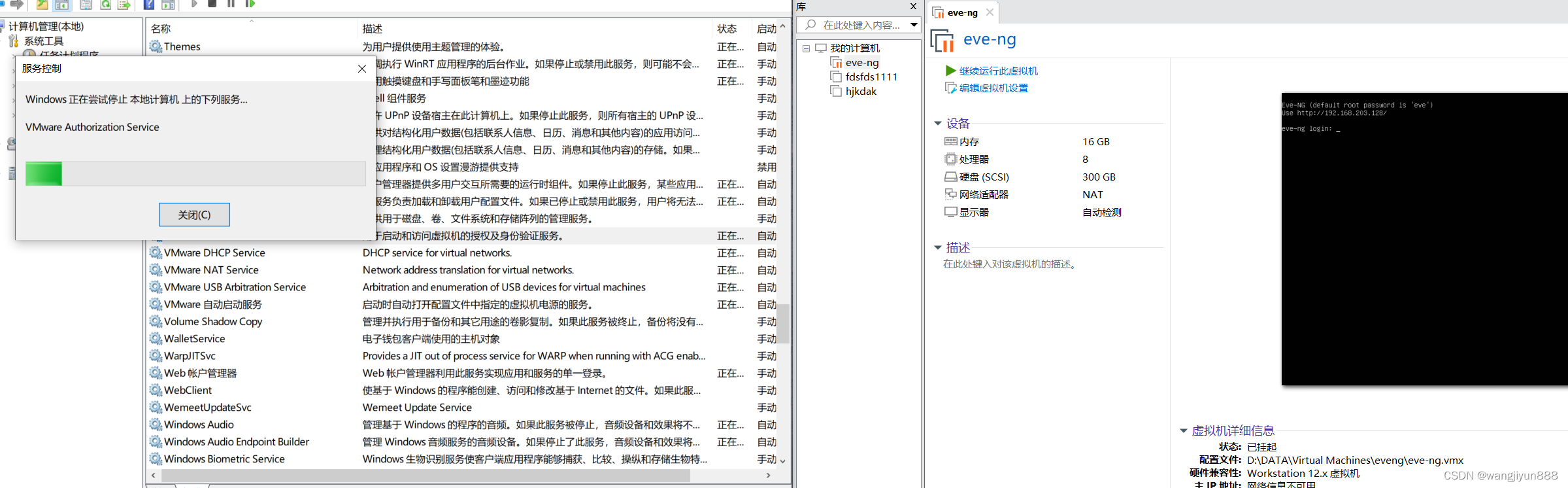This screenshot has width=1568, height=488.
Task: Open help with the blue question-mark icon
Action: click(148, 4)
